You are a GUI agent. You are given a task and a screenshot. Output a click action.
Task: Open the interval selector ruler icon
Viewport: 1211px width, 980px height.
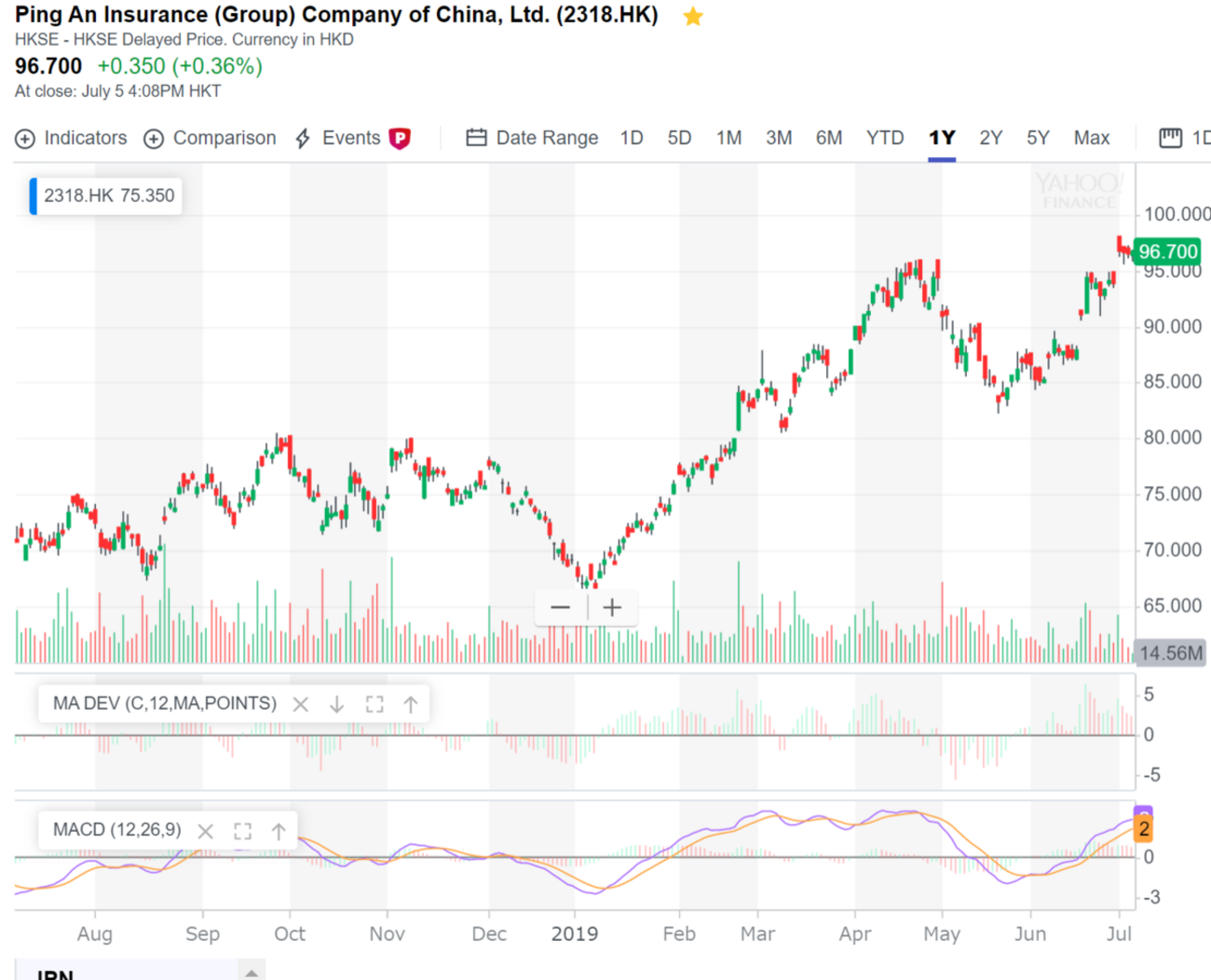pyautogui.click(x=1170, y=138)
